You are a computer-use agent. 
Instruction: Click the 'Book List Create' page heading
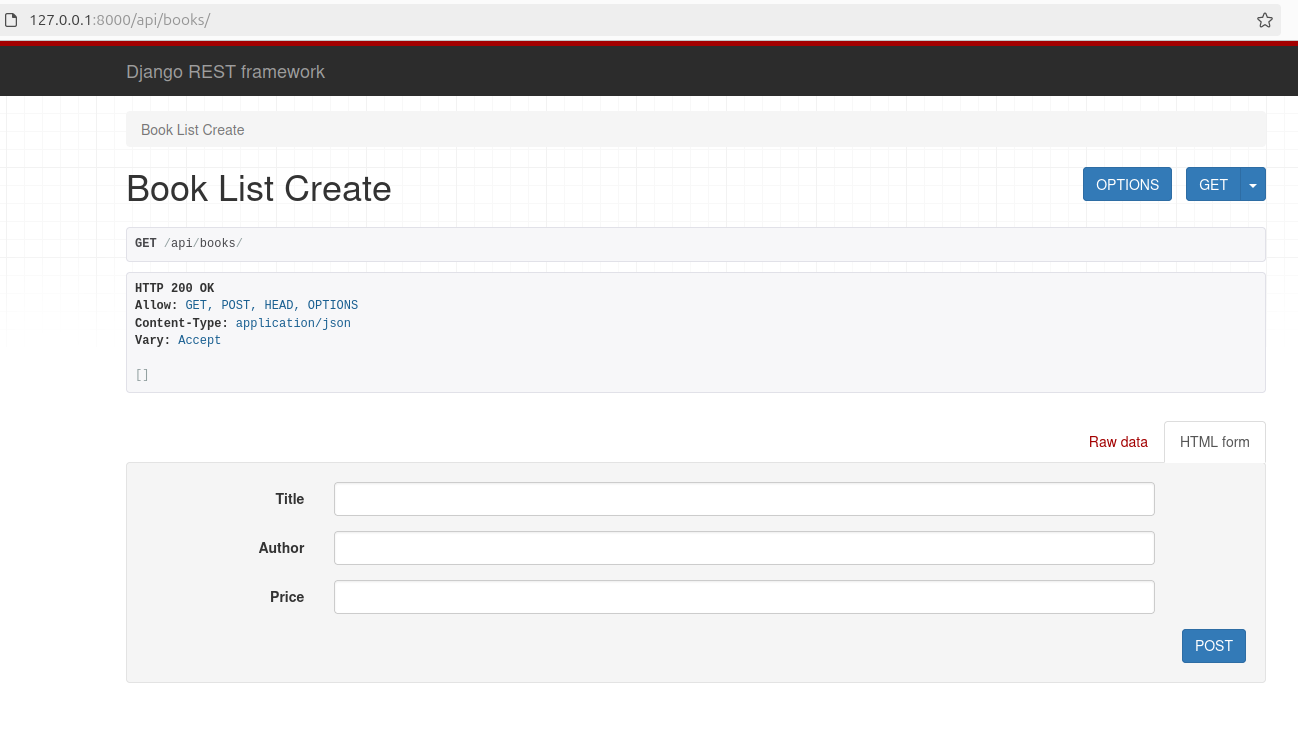tap(259, 188)
